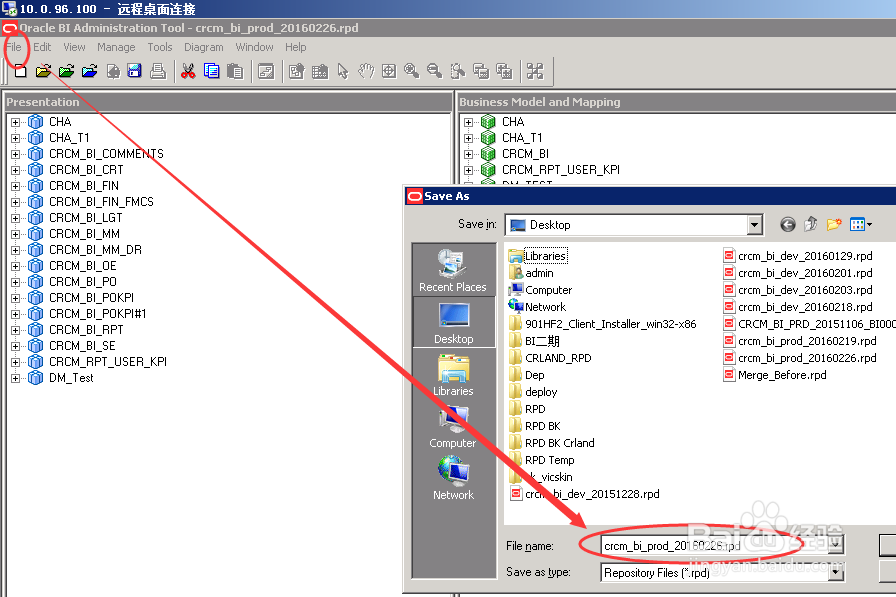
Task: Expand CHA_T1 in Business Model panel
Action: tap(469, 138)
